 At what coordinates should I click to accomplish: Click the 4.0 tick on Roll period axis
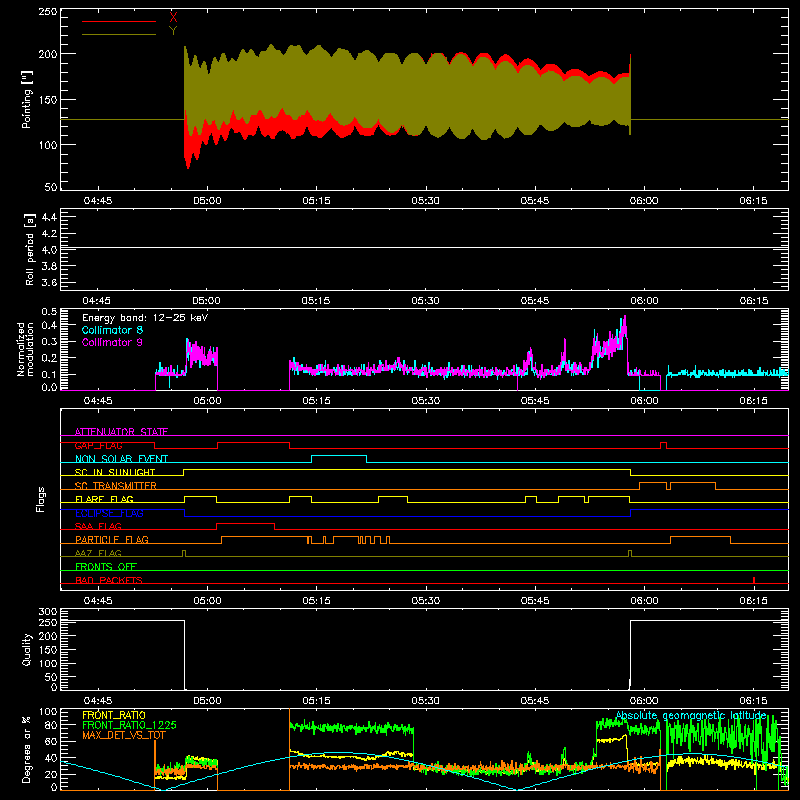click(49, 250)
